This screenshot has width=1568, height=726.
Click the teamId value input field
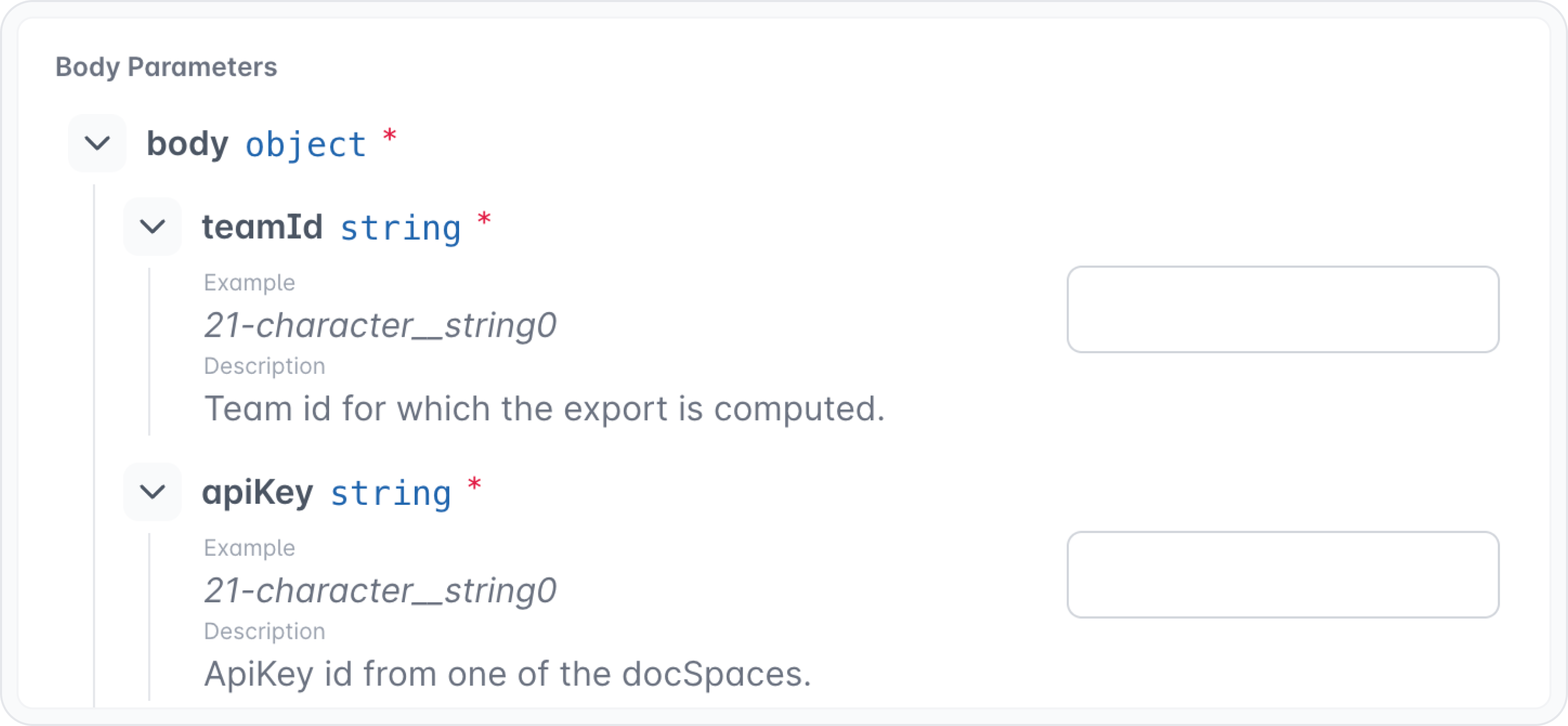(1283, 309)
